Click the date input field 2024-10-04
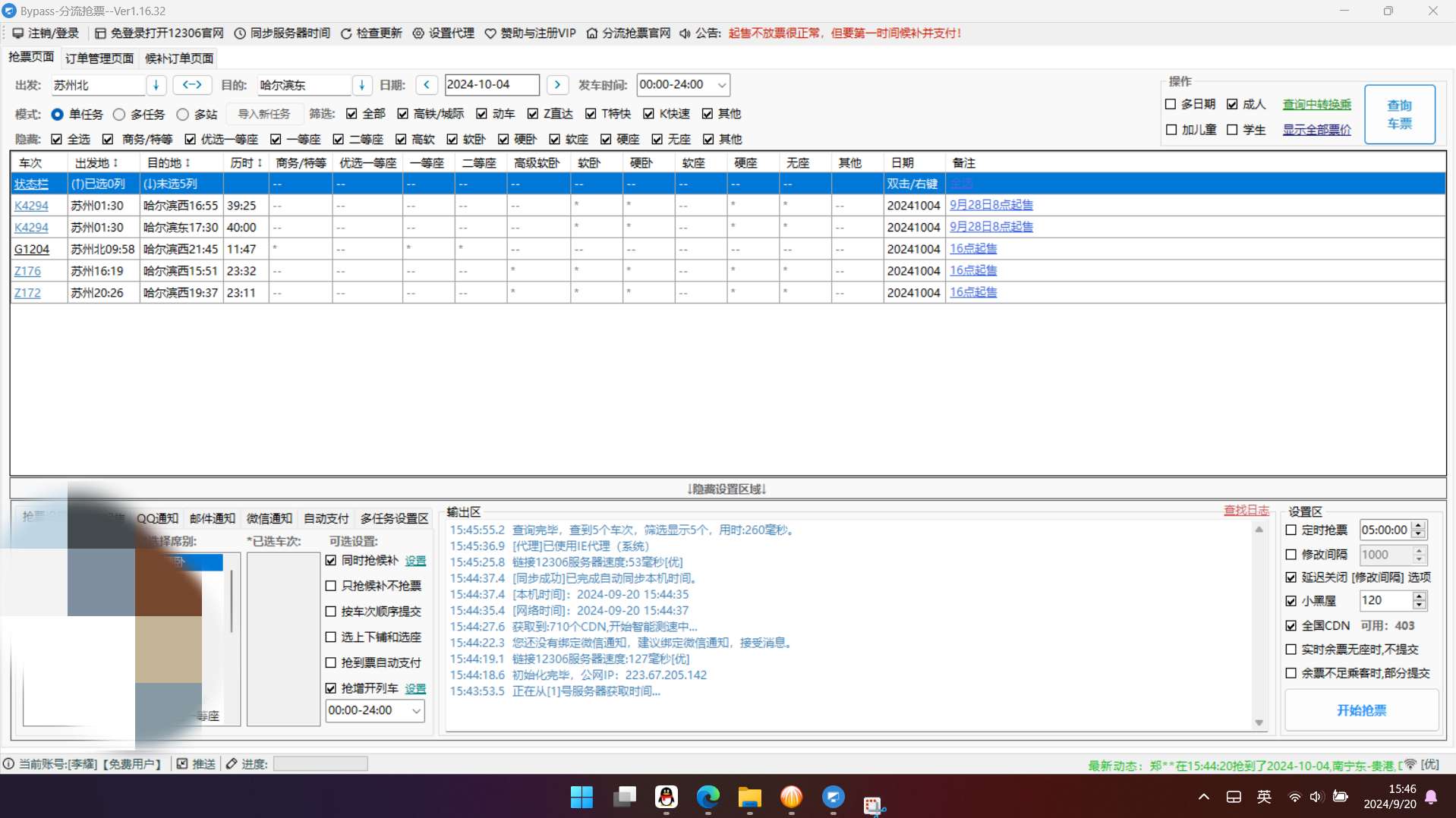Viewport: 1456px width, 818px height. click(x=491, y=85)
